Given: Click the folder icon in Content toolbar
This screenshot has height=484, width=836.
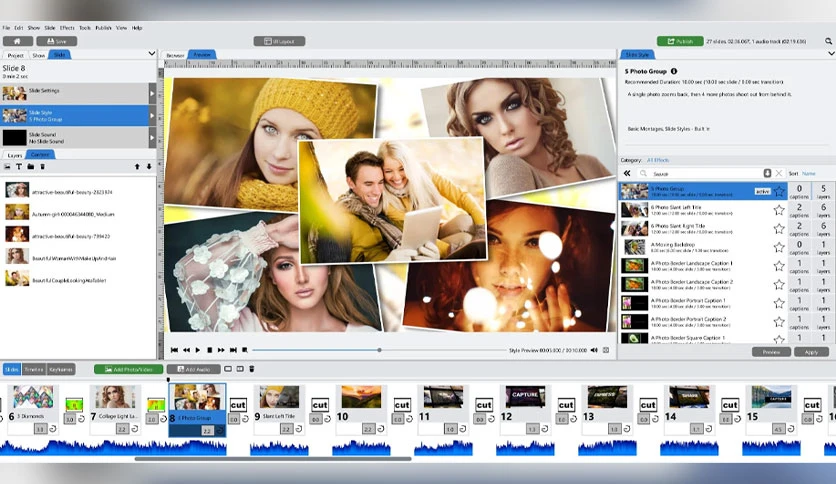Looking at the screenshot, I should pyautogui.click(x=30, y=167).
